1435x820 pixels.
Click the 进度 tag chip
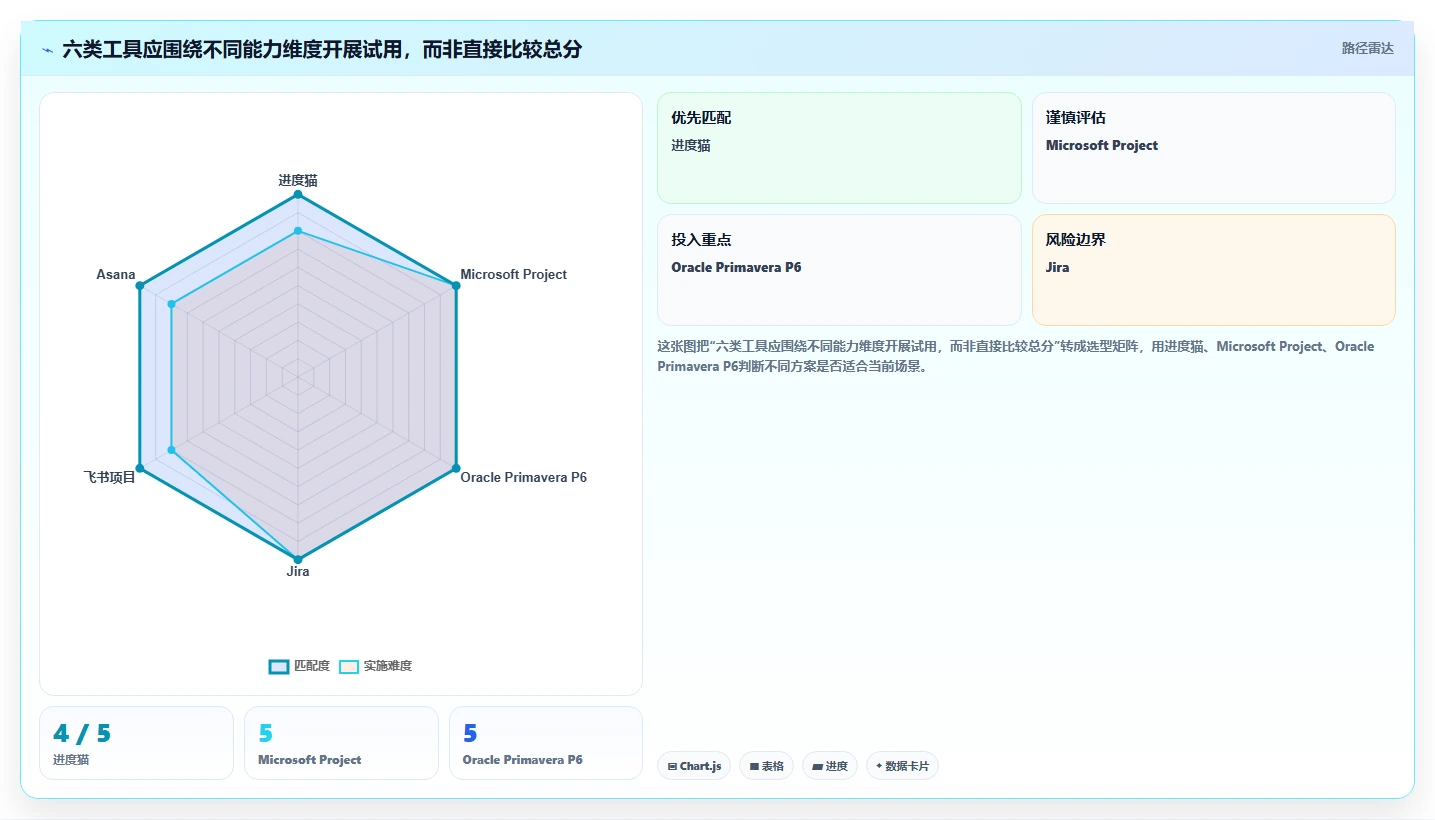click(x=830, y=766)
